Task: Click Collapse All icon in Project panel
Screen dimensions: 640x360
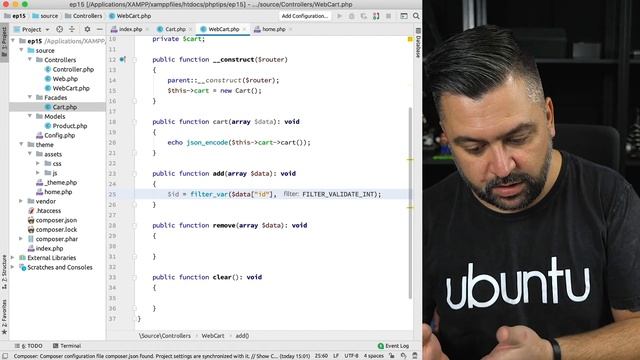Action: pos(72,29)
